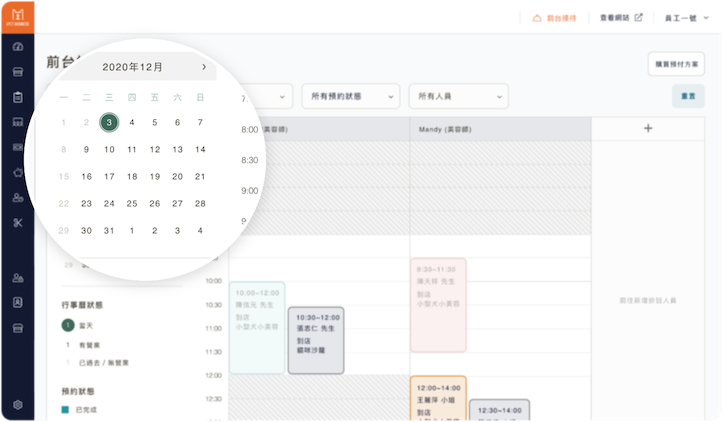This screenshot has width=723, height=422.
Task: Open the dashboard gauge icon in sidebar
Action: click(x=18, y=47)
